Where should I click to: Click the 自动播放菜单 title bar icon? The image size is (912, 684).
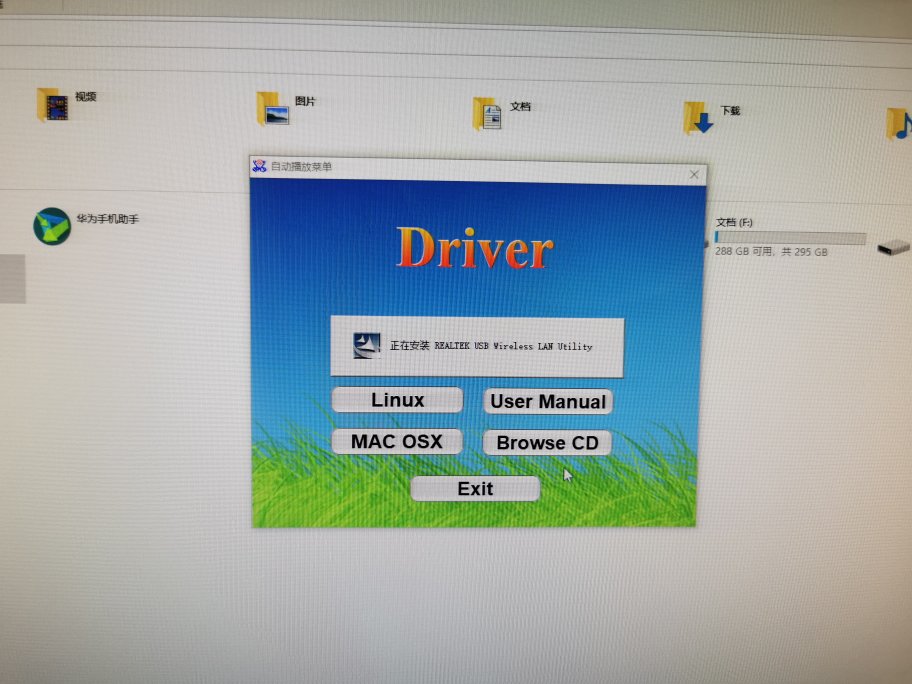click(x=259, y=166)
